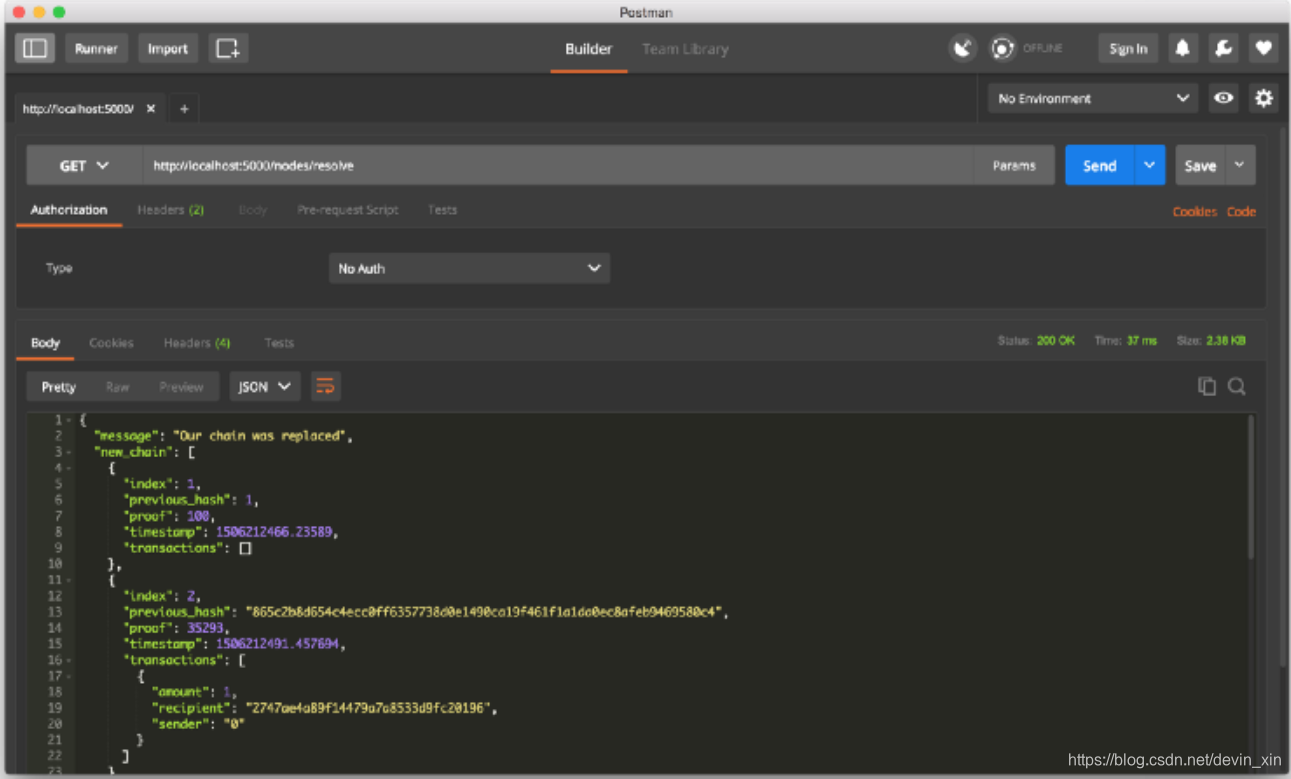This screenshot has width=1291, height=779.
Task: Click the Time 37 ms text
Action: (x=1125, y=341)
